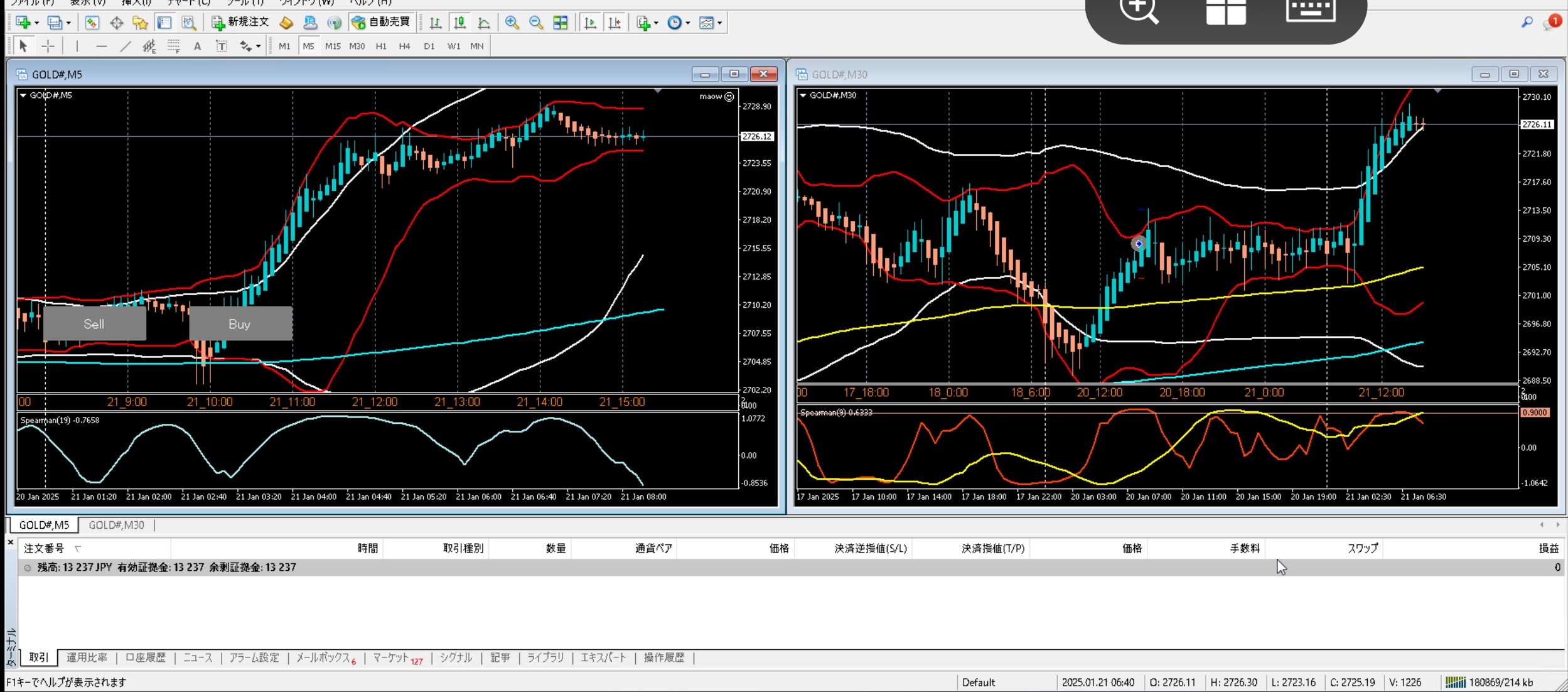This screenshot has height=692, width=1568.
Task: Draw a horizontal line with the line tool
Action: point(101,46)
